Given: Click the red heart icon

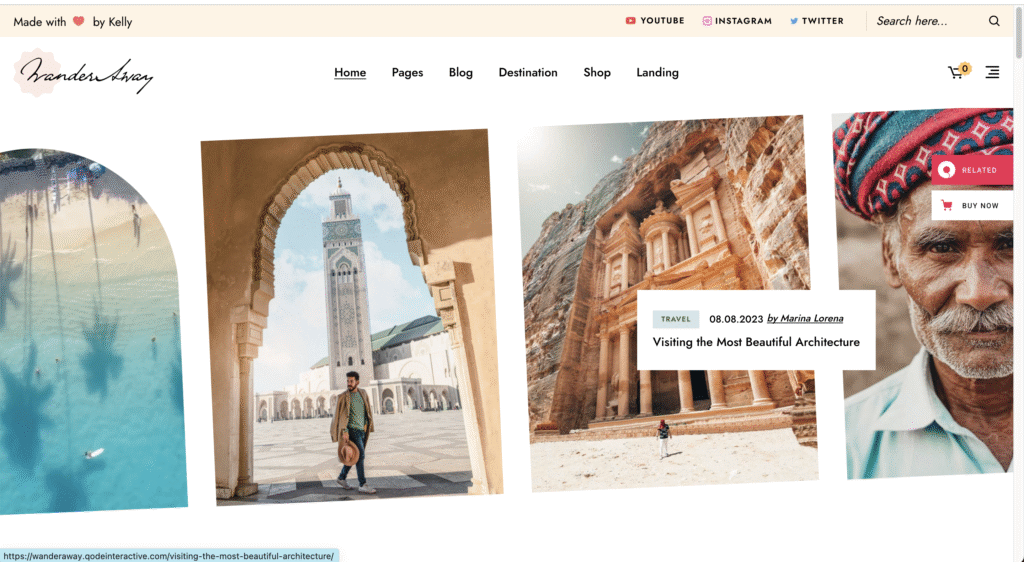Looking at the screenshot, I should click(78, 21).
